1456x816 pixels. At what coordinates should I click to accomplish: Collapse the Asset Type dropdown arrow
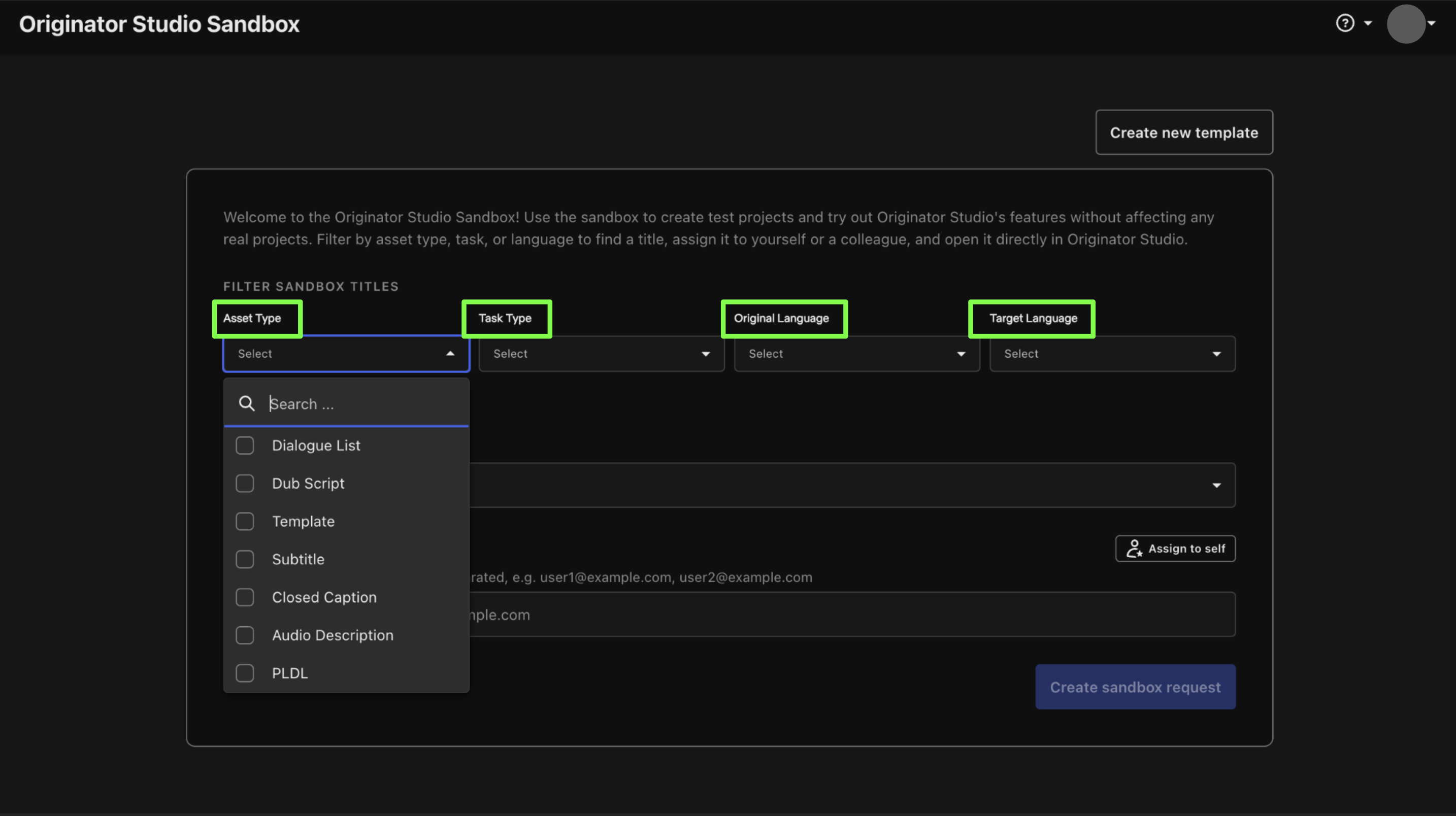point(450,354)
